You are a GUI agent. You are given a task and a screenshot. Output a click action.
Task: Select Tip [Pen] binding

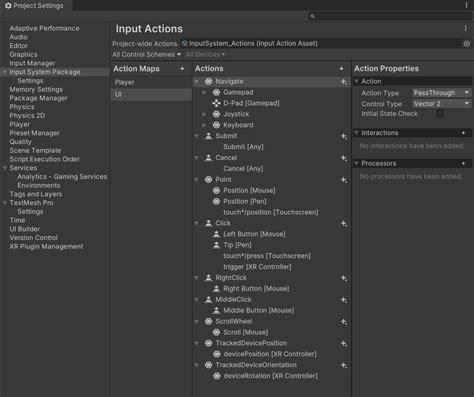237,245
